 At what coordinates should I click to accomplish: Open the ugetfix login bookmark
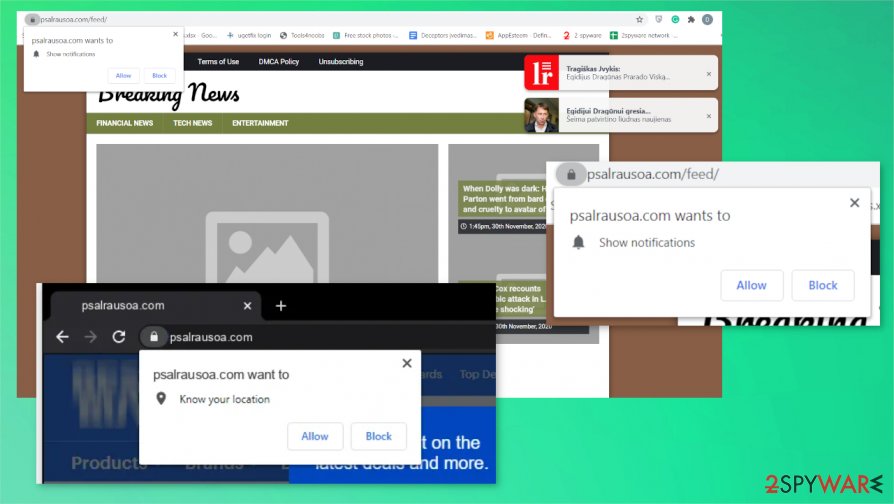click(x=249, y=35)
